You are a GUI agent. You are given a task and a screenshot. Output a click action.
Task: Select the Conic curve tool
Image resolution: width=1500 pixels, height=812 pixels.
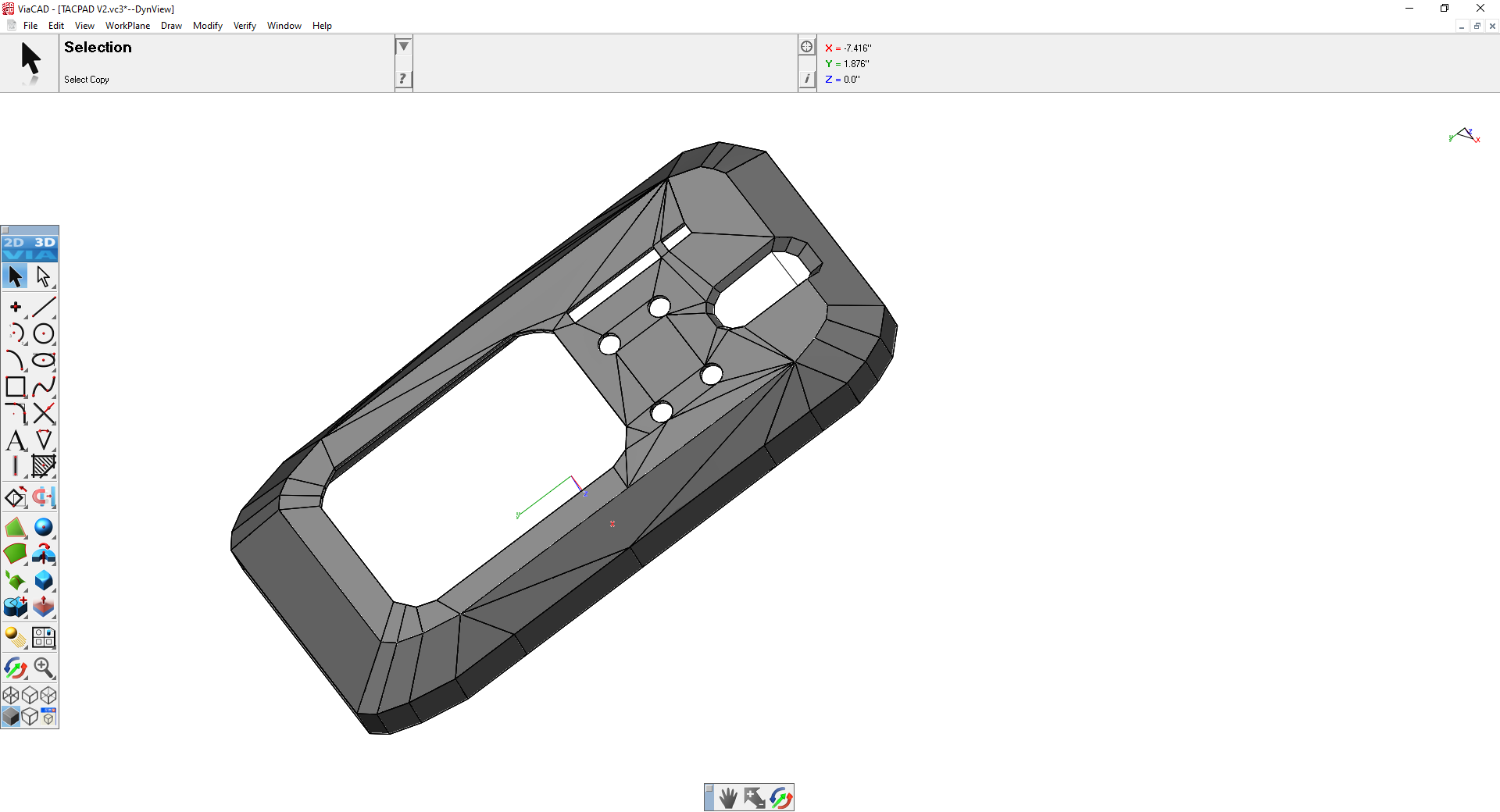(x=16, y=360)
